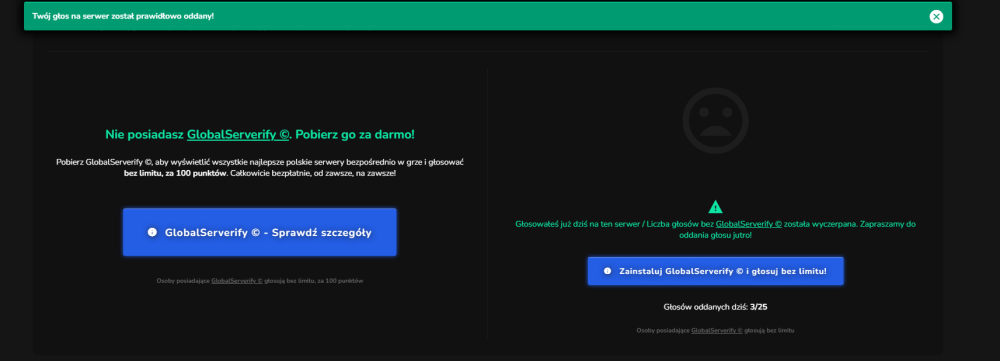Click 'Zainstaluj GlobalServerify © i głosuj bez limitu!' button

click(716, 271)
